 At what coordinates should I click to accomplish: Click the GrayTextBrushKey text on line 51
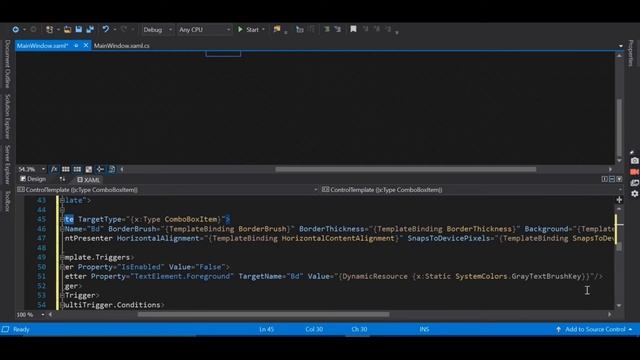point(546,276)
